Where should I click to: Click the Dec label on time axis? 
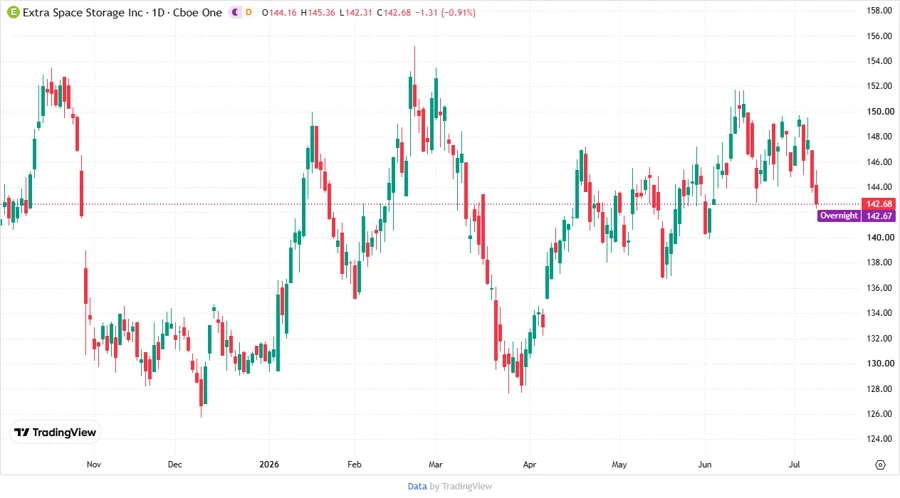(x=175, y=464)
